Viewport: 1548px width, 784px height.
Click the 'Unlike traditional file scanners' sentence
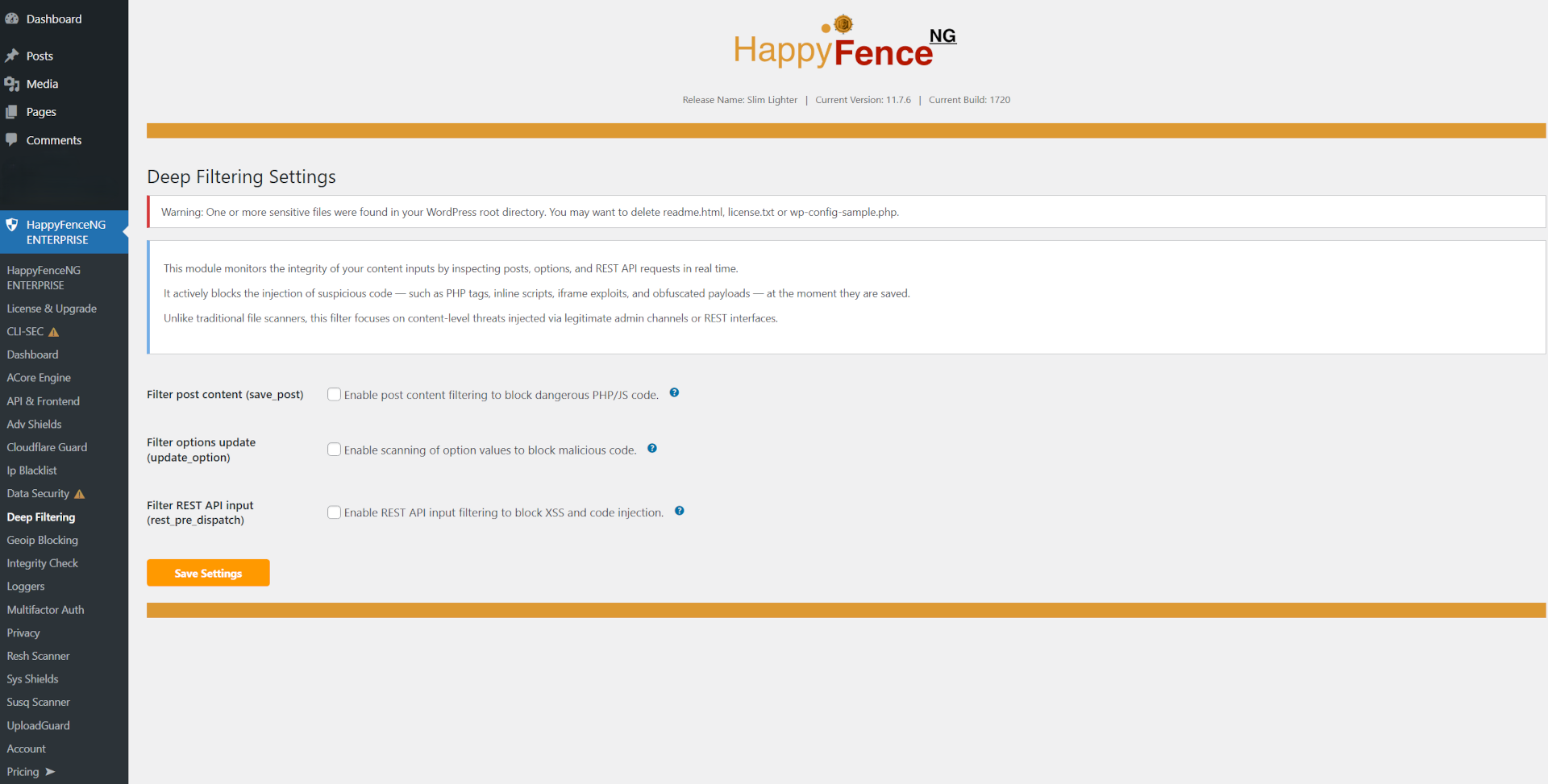[x=471, y=318]
